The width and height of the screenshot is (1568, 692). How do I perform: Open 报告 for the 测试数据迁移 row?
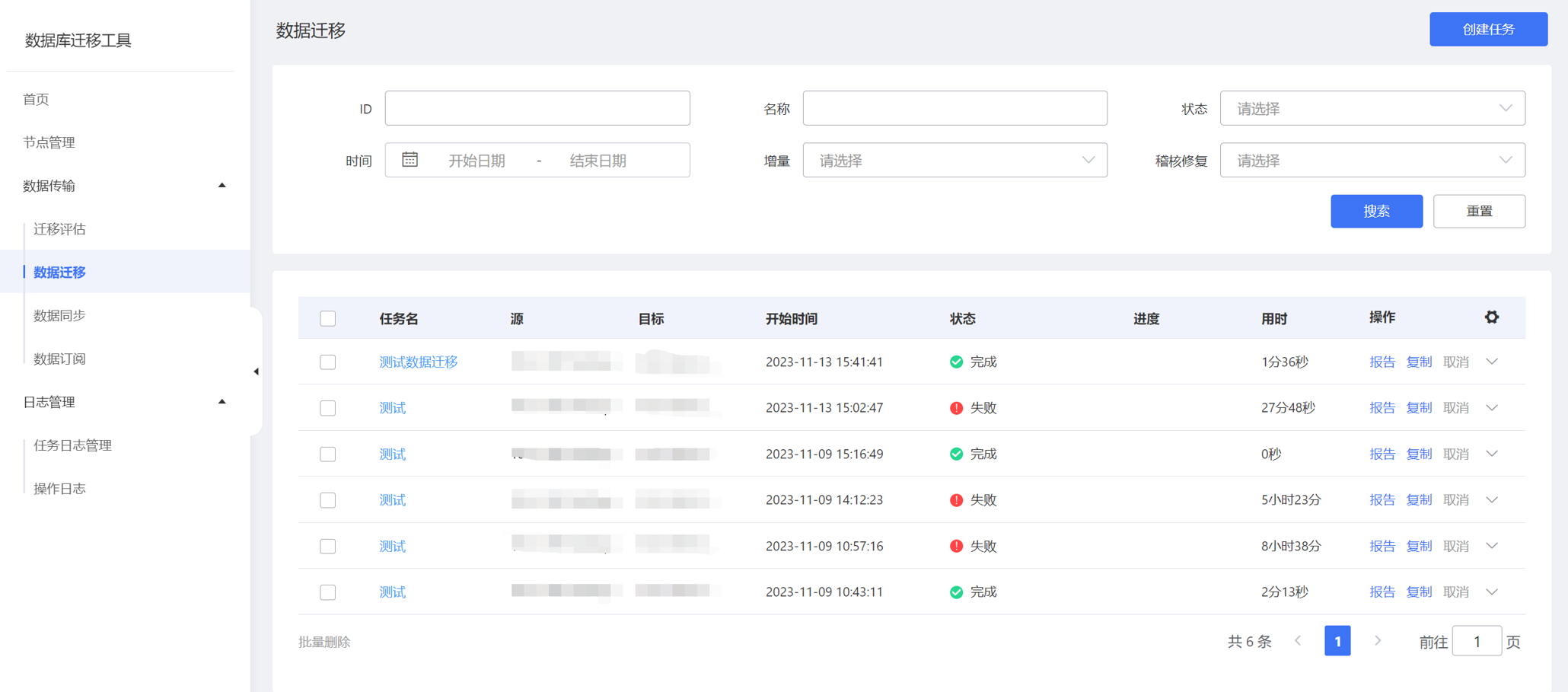[x=1382, y=362]
